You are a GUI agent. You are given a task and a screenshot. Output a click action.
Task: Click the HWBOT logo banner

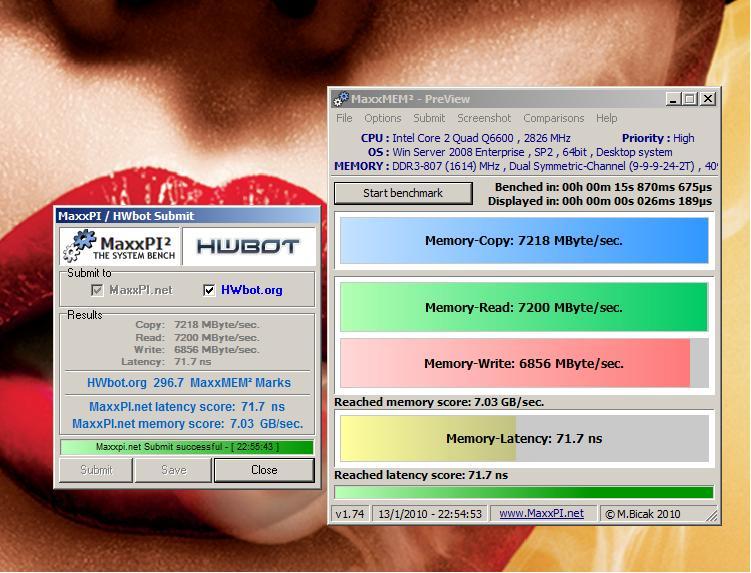pos(249,246)
